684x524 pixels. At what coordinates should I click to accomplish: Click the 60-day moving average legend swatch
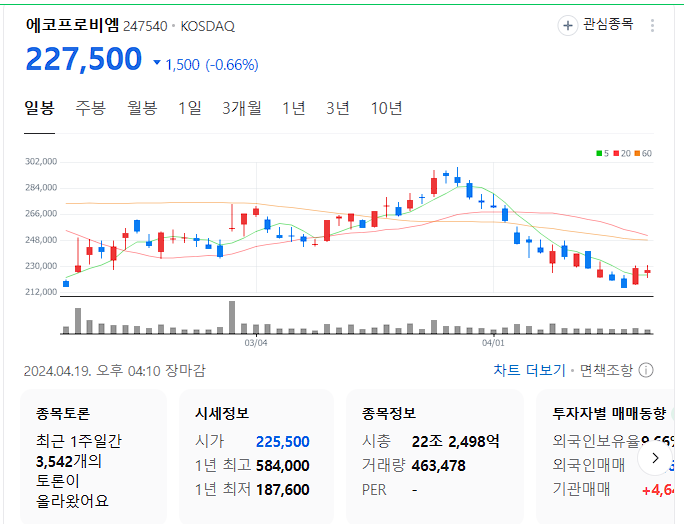coord(637,153)
